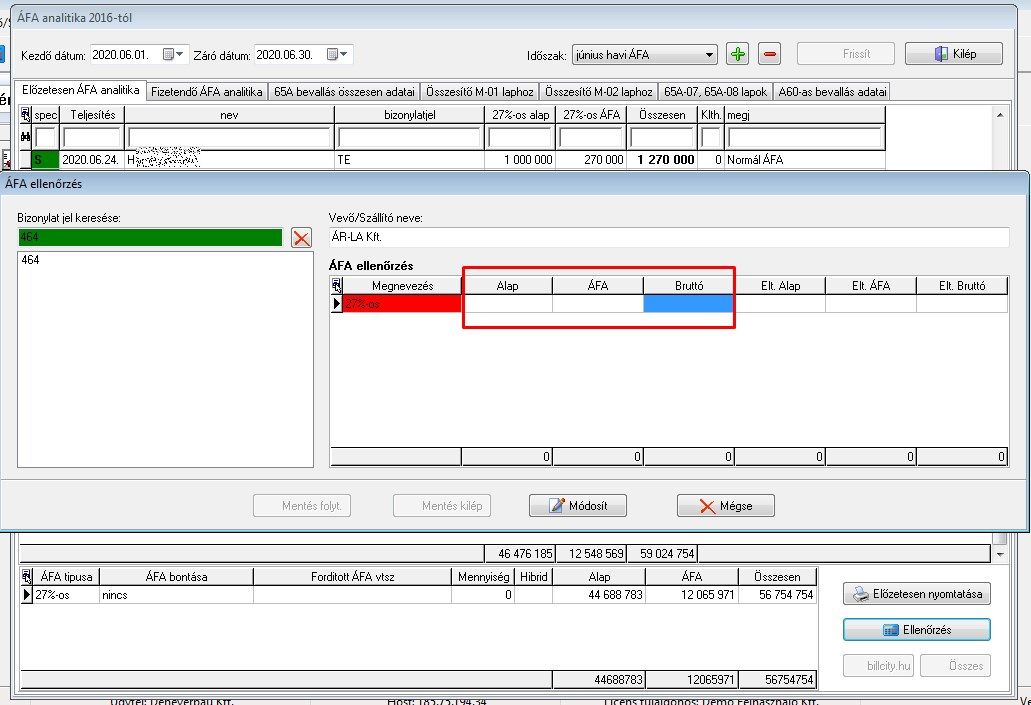The height and width of the screenshot is (705, 1031).
Task: Click the row pointer arrow of the 27%-os check row
Action: (x=336, y=303)
